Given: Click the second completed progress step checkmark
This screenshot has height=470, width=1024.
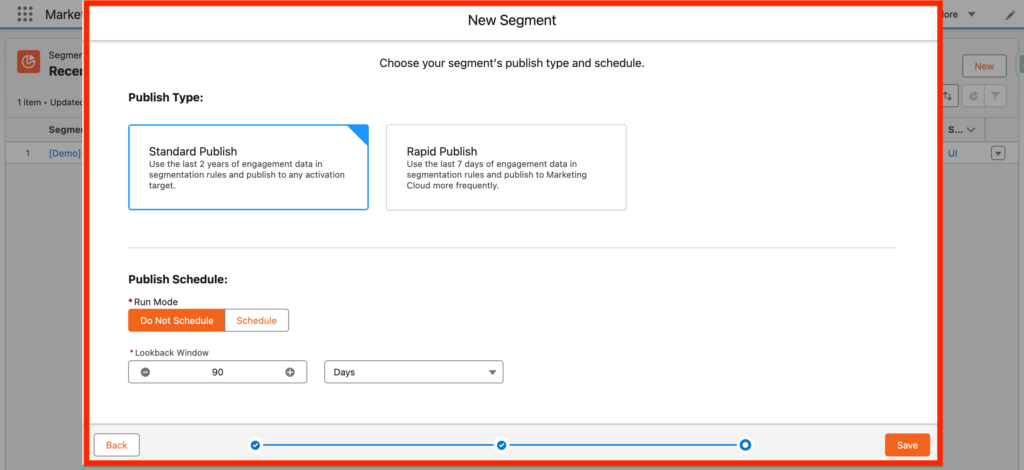Looking at the screenshot, I should click(501, 444).
